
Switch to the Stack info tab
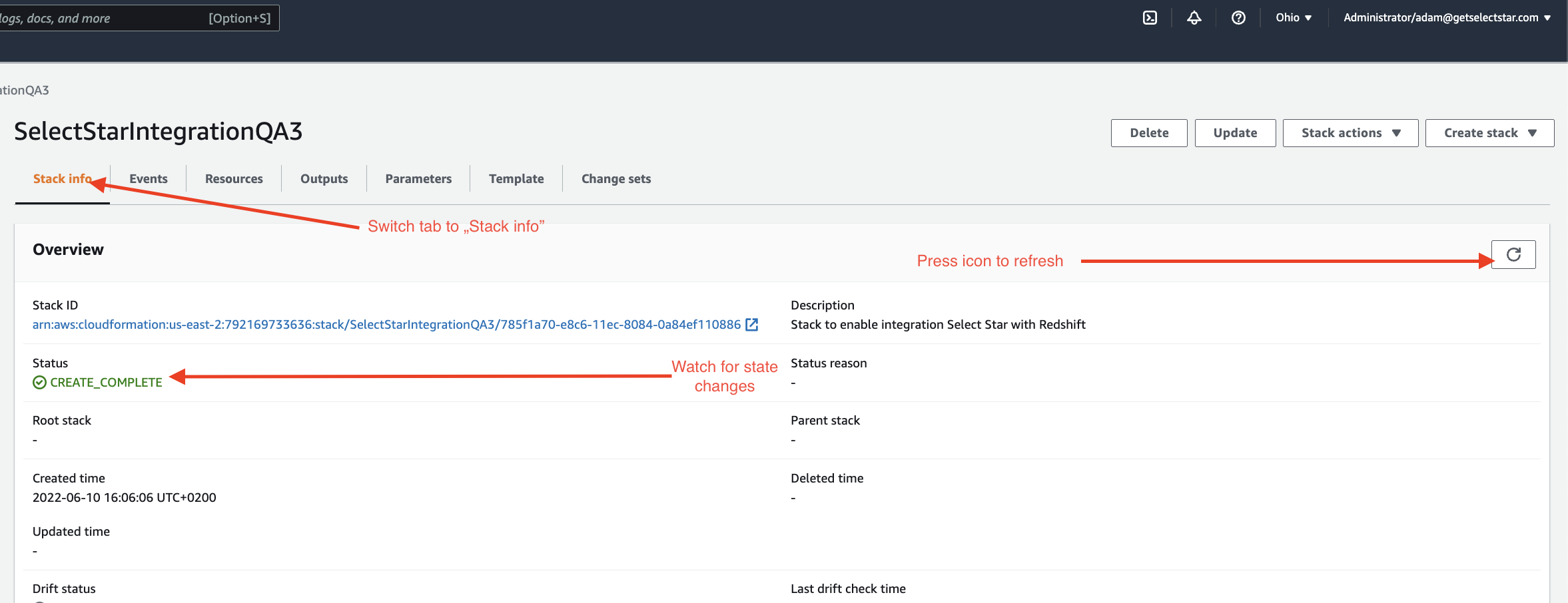click(63, 178)
